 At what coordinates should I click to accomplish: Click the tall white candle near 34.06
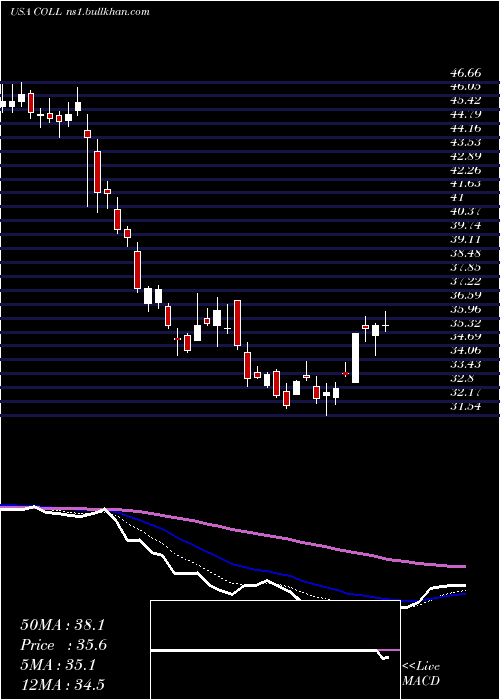355,358
